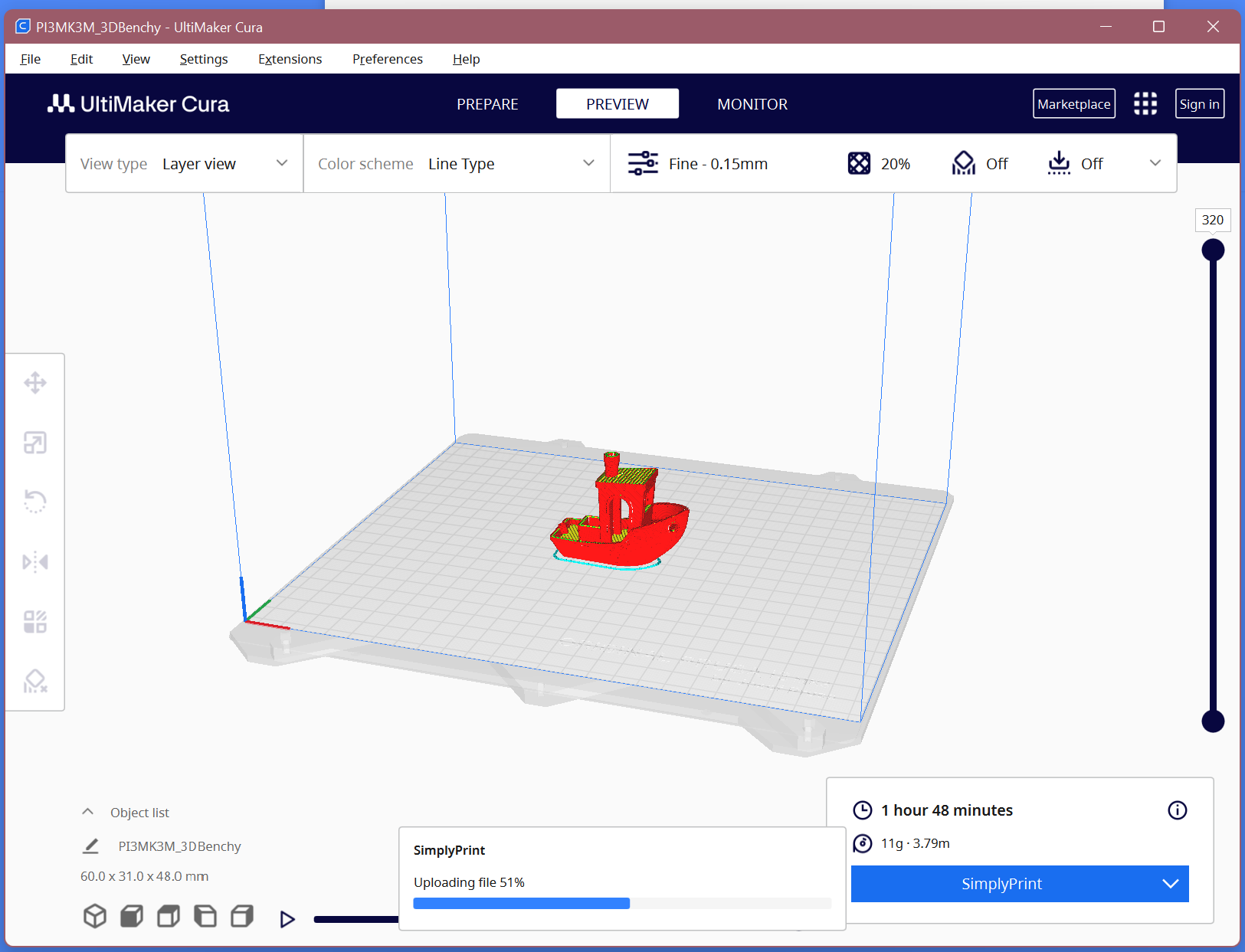Click the infill density 20% indicator

[880, 163]
